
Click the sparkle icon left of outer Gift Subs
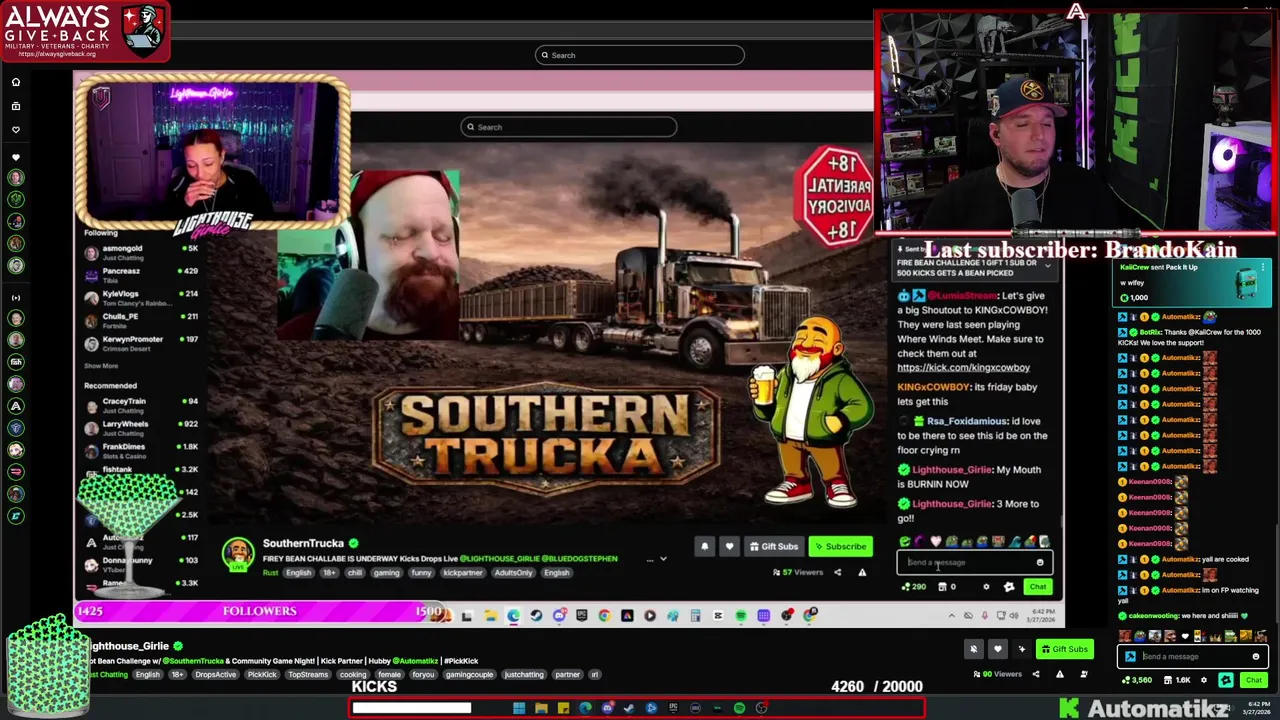(1021, 649)
